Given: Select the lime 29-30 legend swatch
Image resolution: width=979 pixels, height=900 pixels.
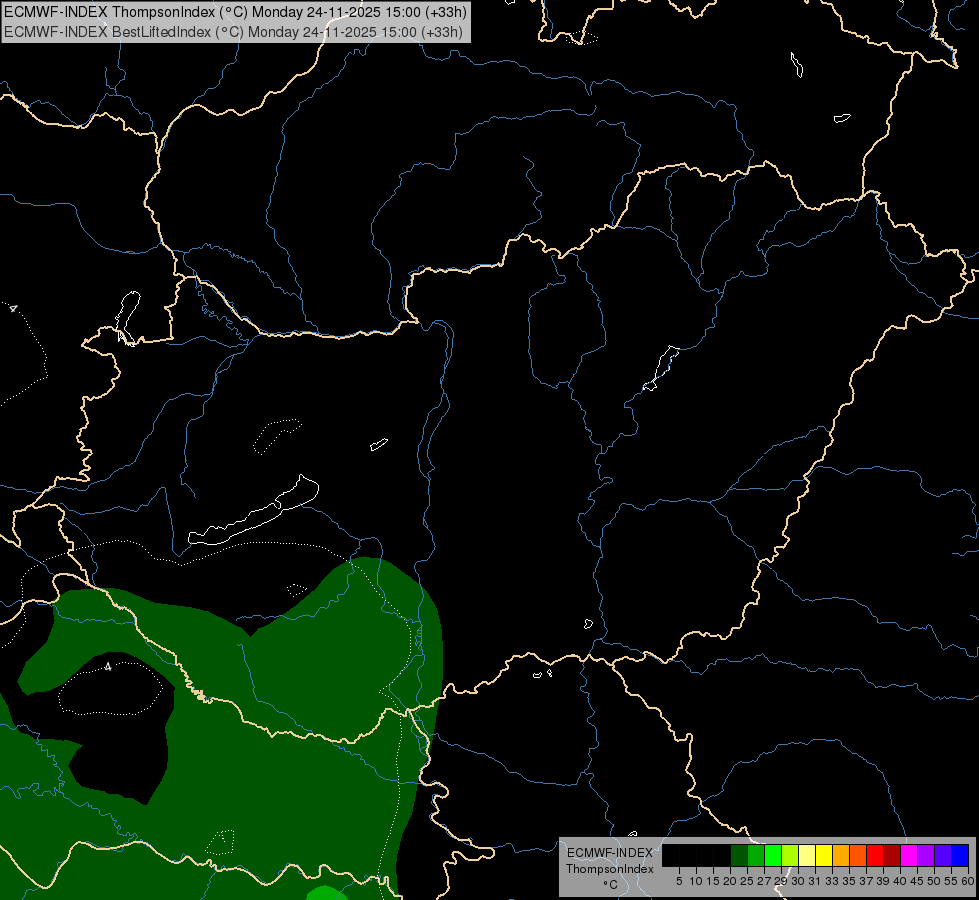Looking at the screenshot, I should (790, 855).
